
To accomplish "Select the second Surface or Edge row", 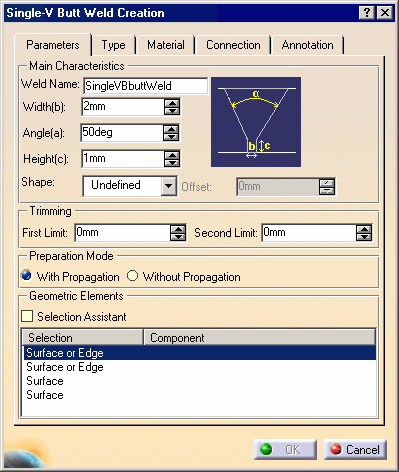I will point(199,367).
